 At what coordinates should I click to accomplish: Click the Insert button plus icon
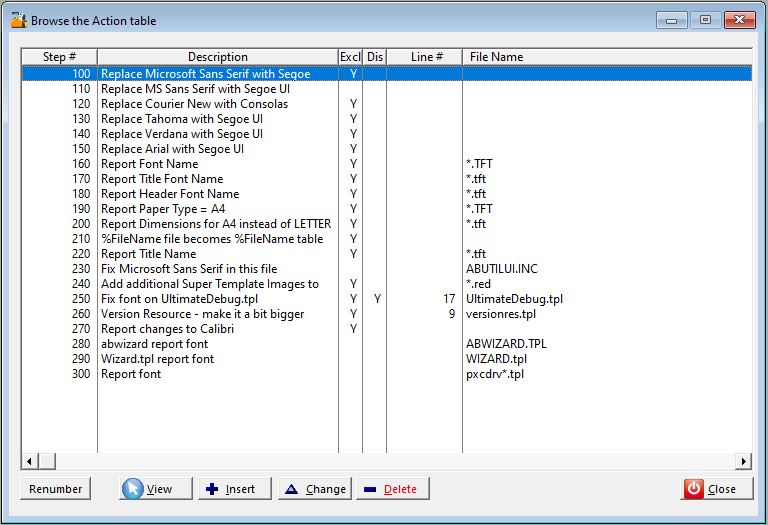[x=212, y=489]
